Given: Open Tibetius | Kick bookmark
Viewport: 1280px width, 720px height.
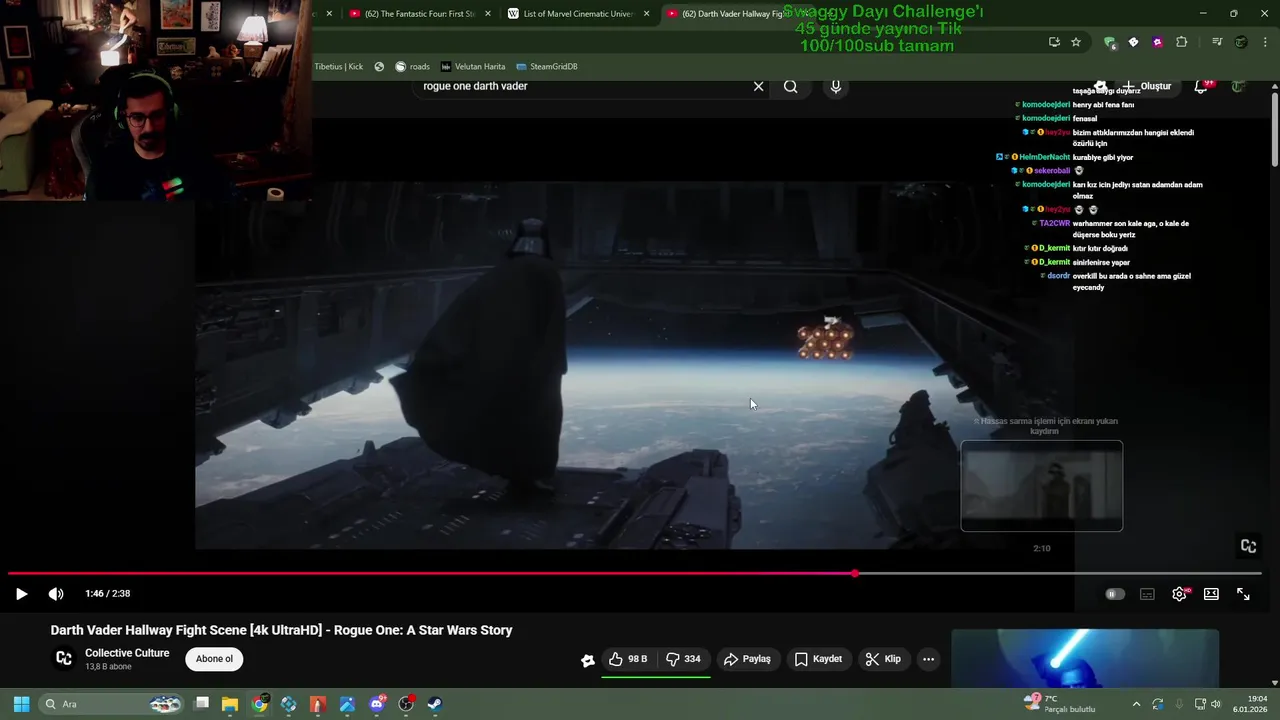Looking at the screenshot, I should click(x=339, y=67).
